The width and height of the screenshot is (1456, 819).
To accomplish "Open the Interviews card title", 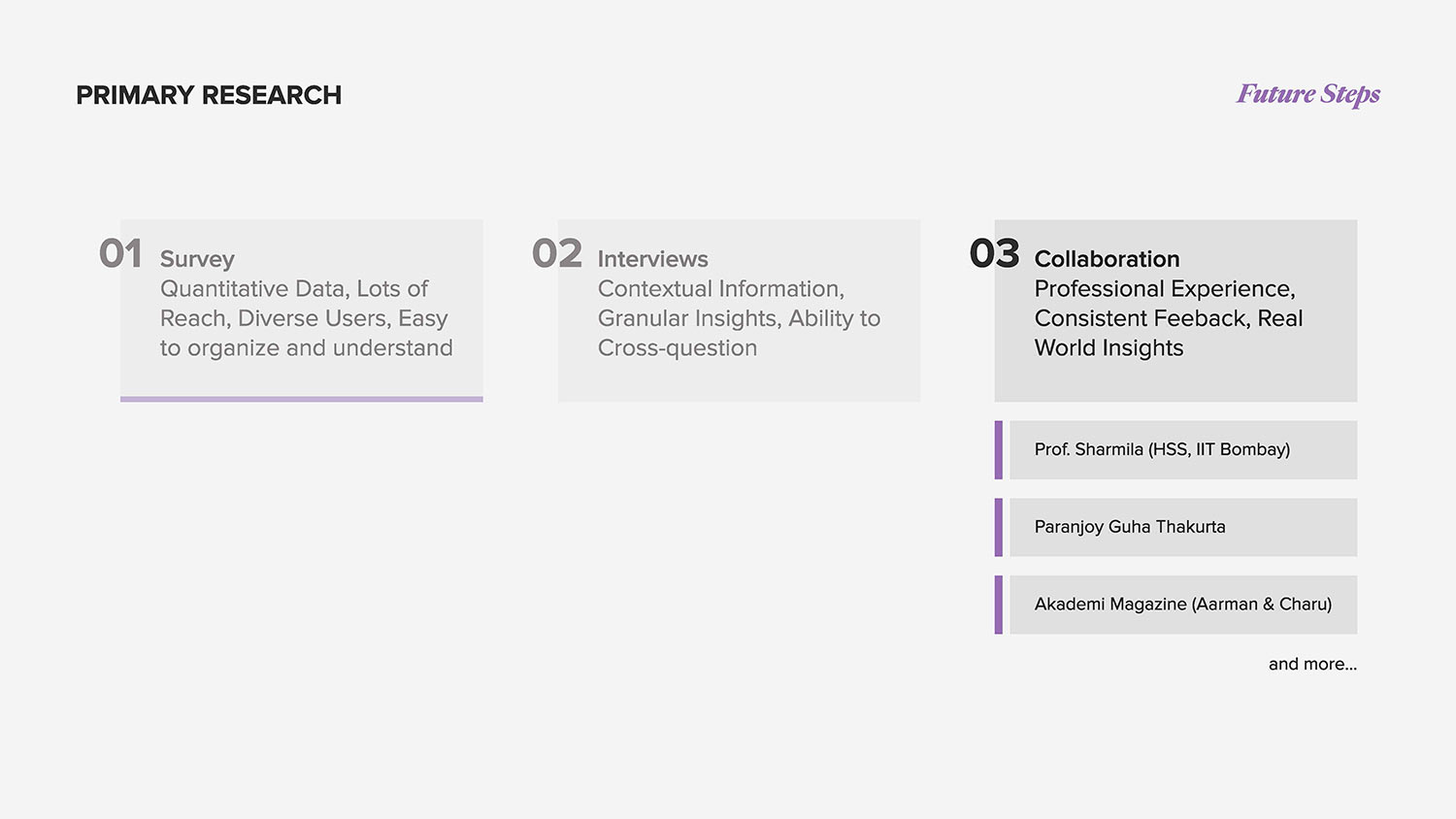I will coord(652,259).
